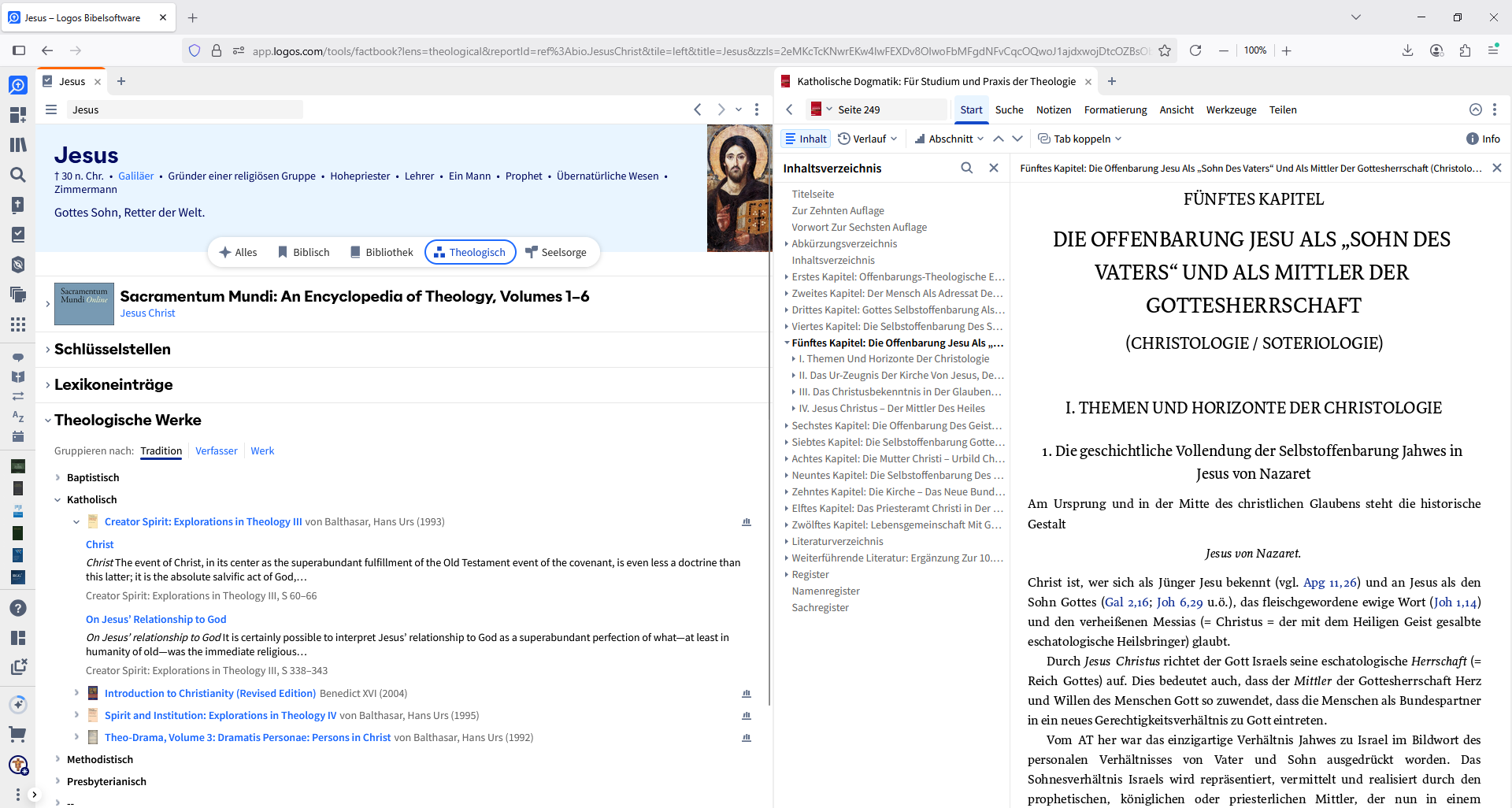
Task: Expand the Schlüsselstellen section
Action: (x=48, y=349)
